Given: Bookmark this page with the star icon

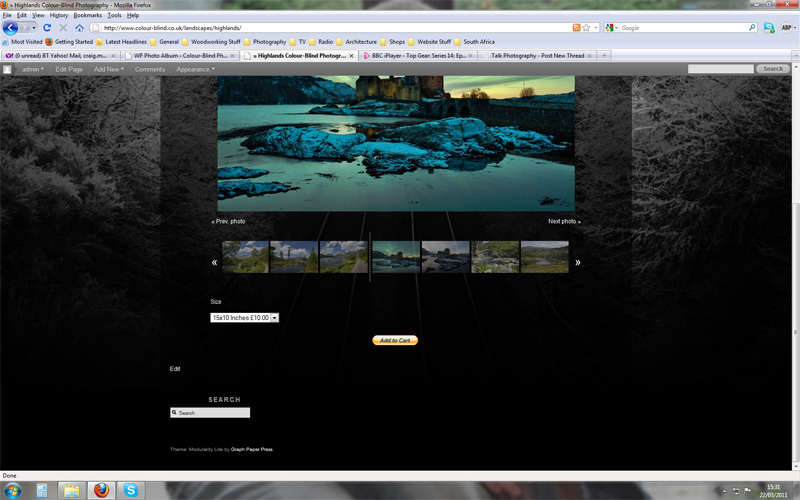Looking at the screenshot, I should pos(586,28).
